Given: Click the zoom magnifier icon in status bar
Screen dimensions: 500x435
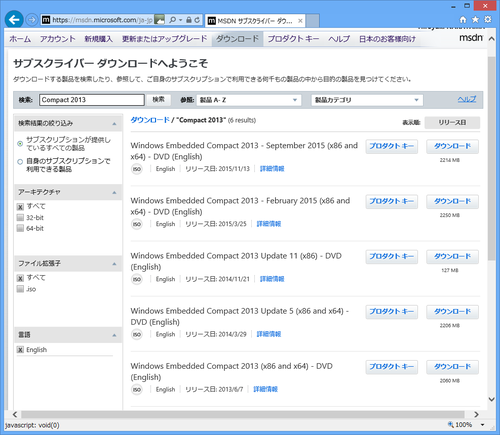Looking at the screenshot, I should (x=451, y=425).
